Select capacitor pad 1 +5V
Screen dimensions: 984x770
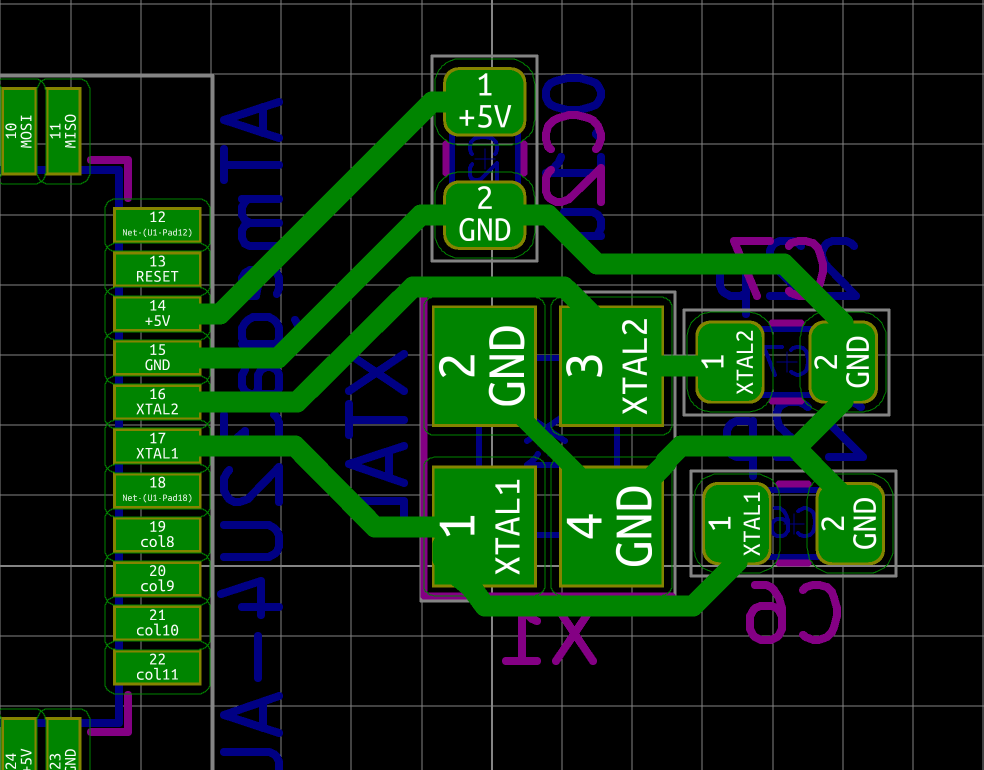(x=484, y=102)
